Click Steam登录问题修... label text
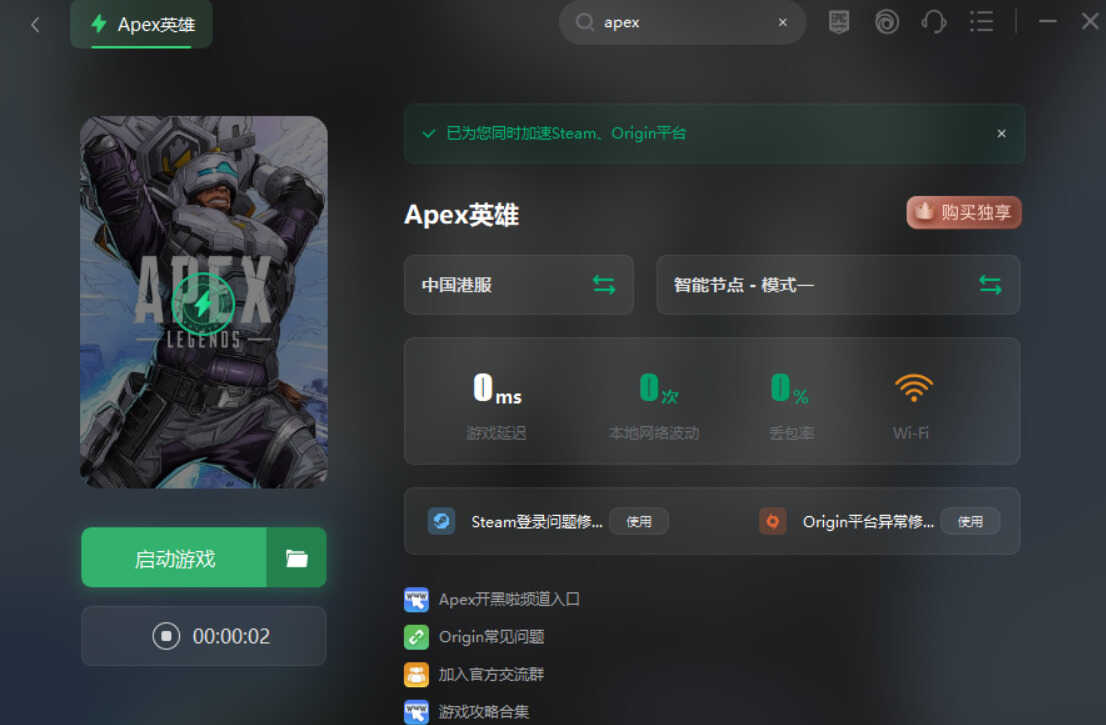 pyautogui.click(x=537, y=522)
